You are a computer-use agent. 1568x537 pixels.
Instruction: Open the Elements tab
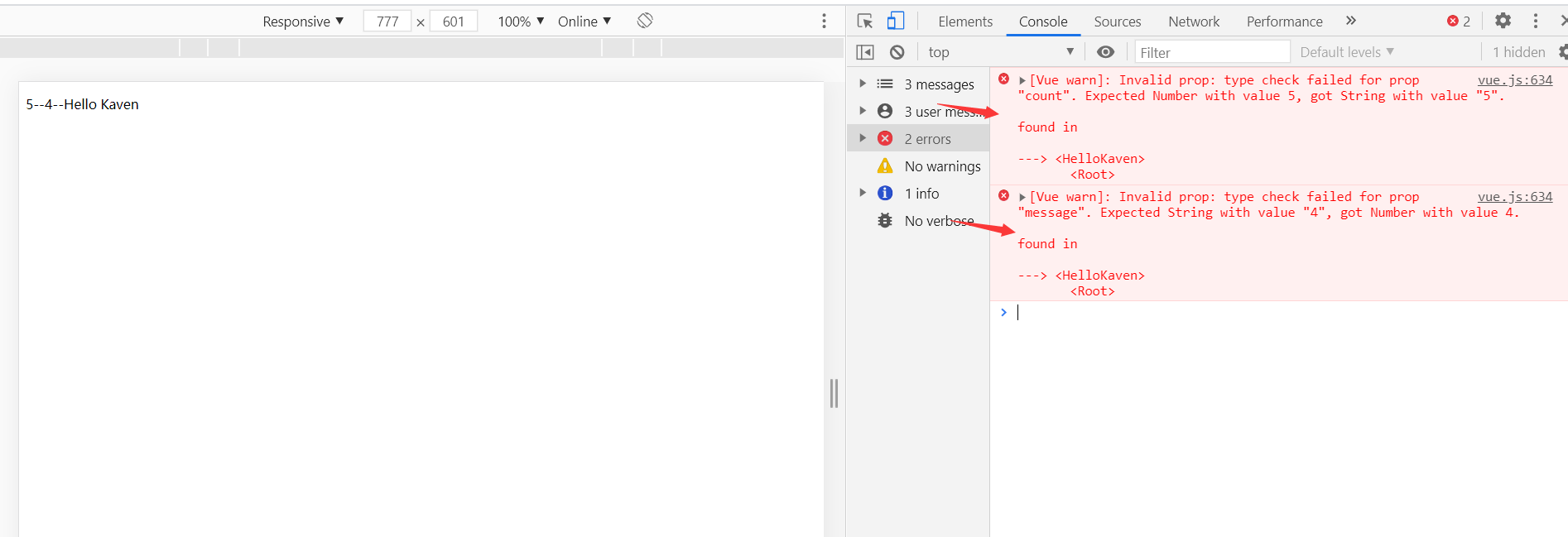[965, 22]
